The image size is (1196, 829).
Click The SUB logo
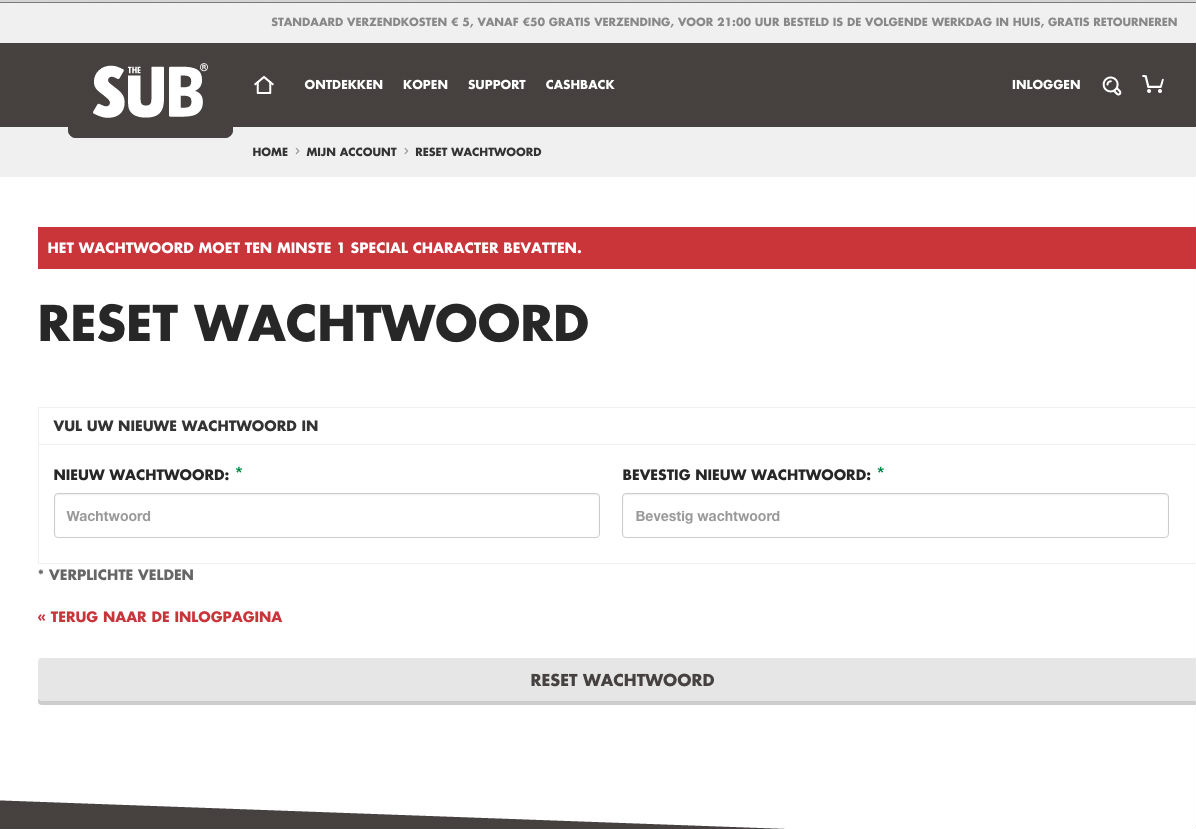(150, 91)
